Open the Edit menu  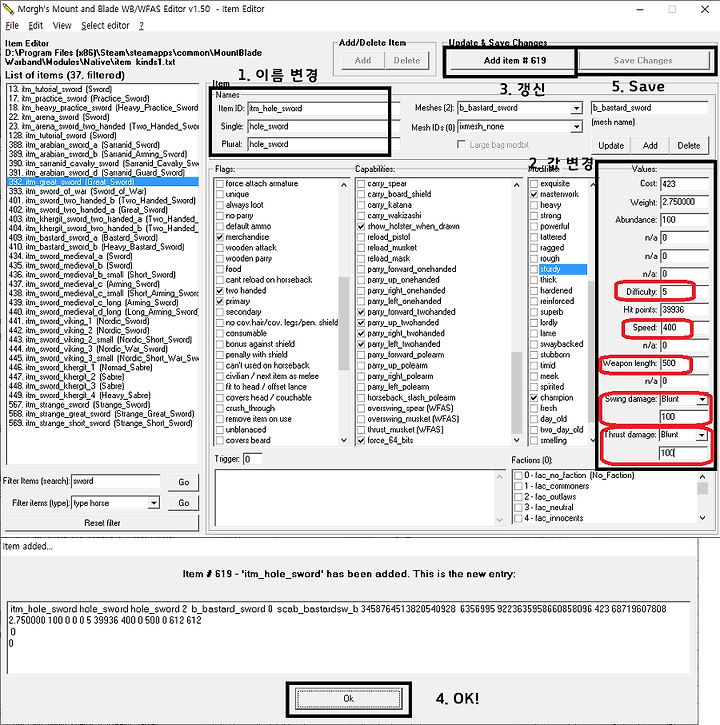pos(36,26)
